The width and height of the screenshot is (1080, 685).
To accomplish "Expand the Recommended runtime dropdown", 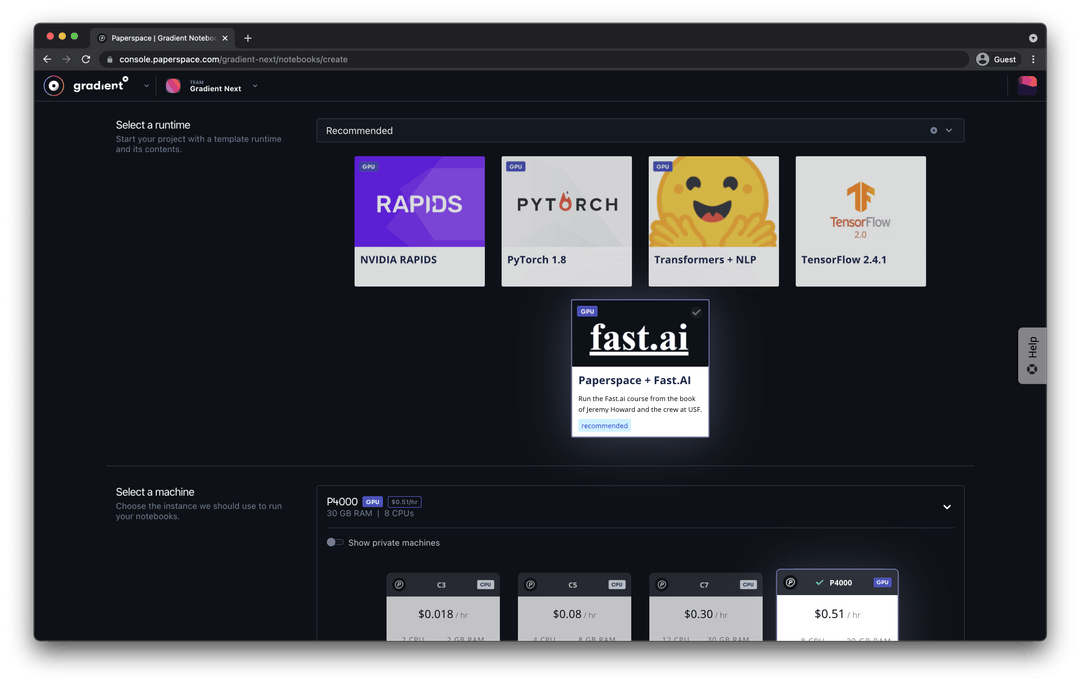I will click(x=947, y=130).
